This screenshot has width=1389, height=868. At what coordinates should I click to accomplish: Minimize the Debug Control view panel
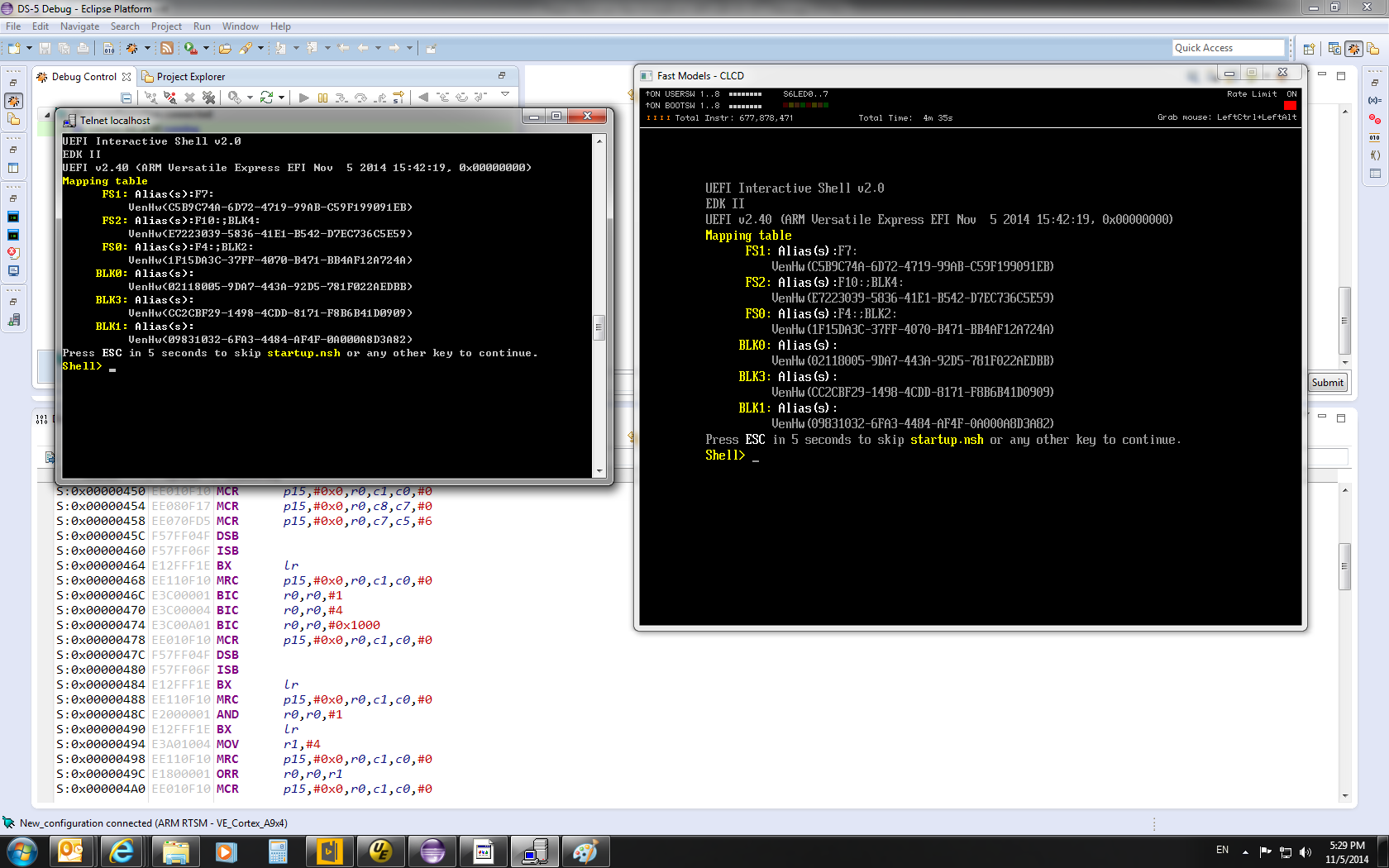(501, 75)
